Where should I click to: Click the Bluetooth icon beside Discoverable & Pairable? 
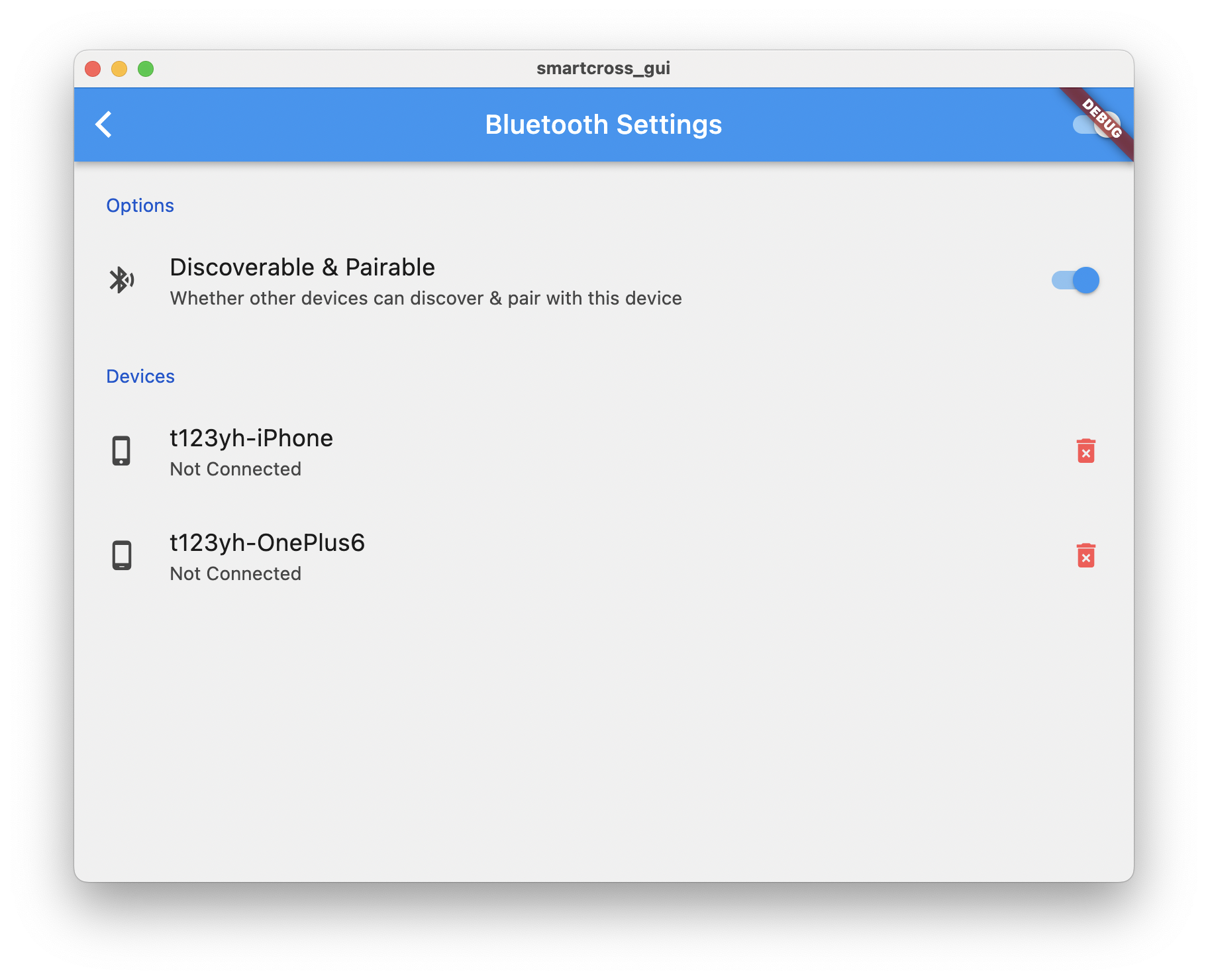pyautogui.click(x=122, y=280)
